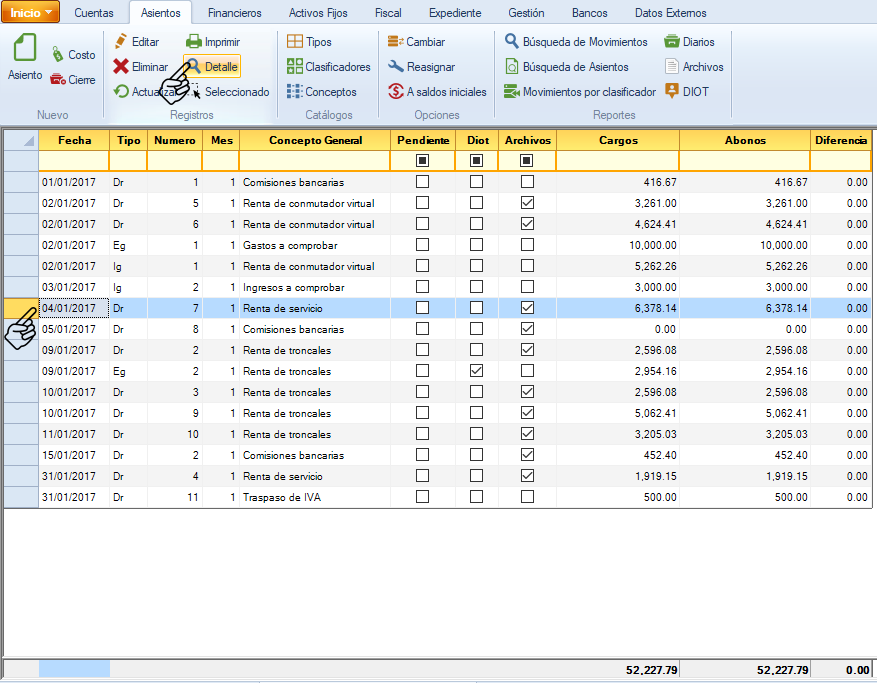Switch to the Financieros tab

pos(235,13)
